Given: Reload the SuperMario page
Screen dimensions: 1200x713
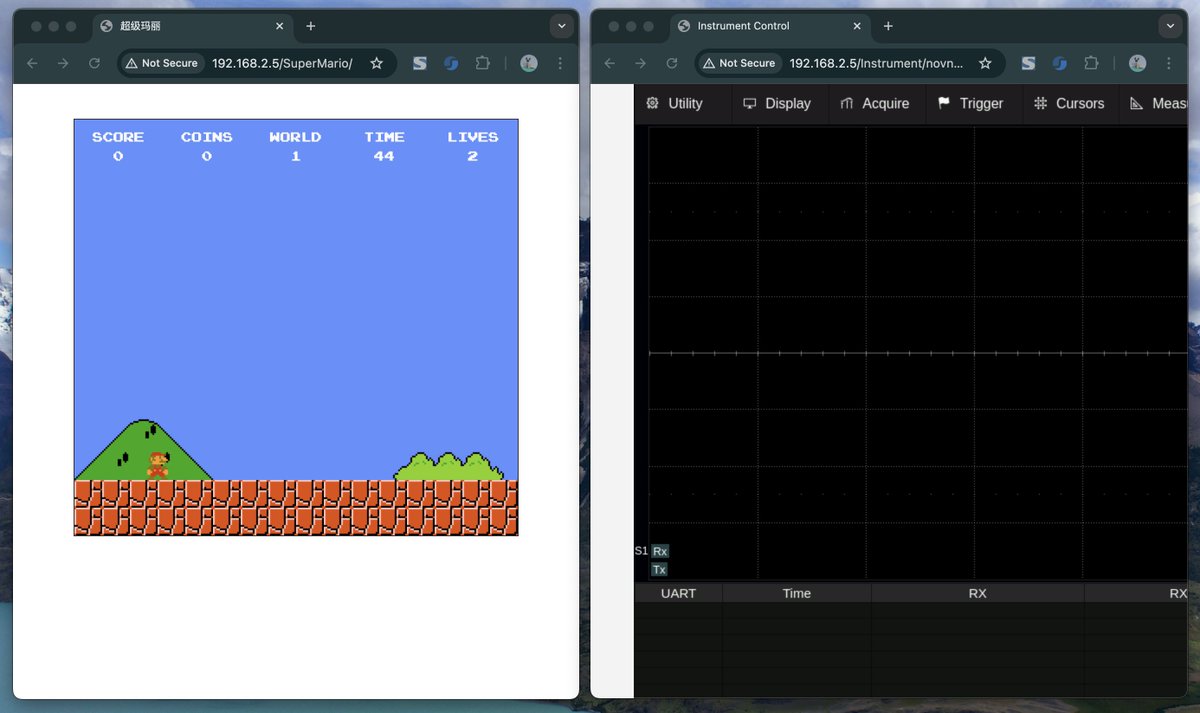Looking at the screenshot, I should (95, 63).
